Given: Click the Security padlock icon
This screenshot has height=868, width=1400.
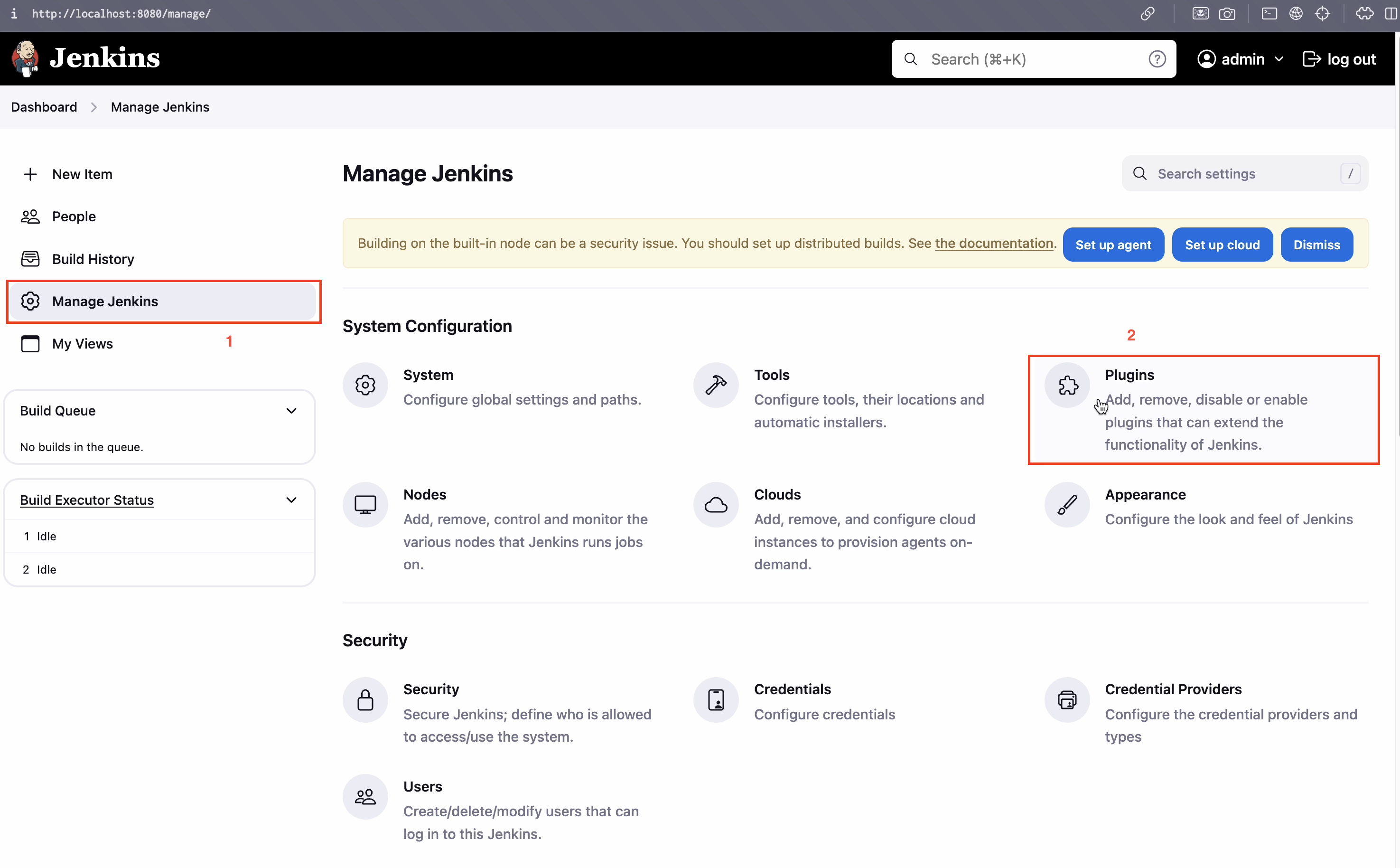Looking at the screenshot, I should pyautogui.click(x=365, y=700).
